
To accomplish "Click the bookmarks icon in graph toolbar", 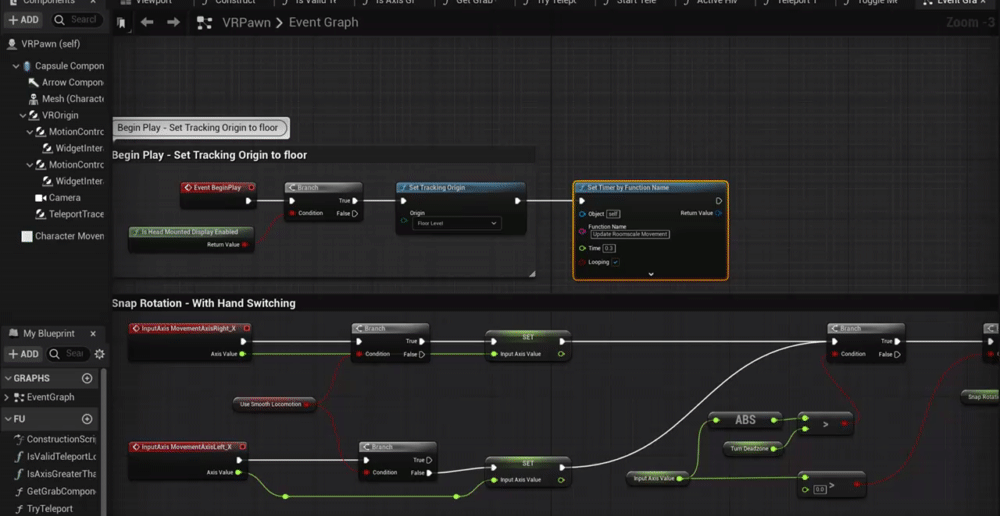I will coord(121,23).
